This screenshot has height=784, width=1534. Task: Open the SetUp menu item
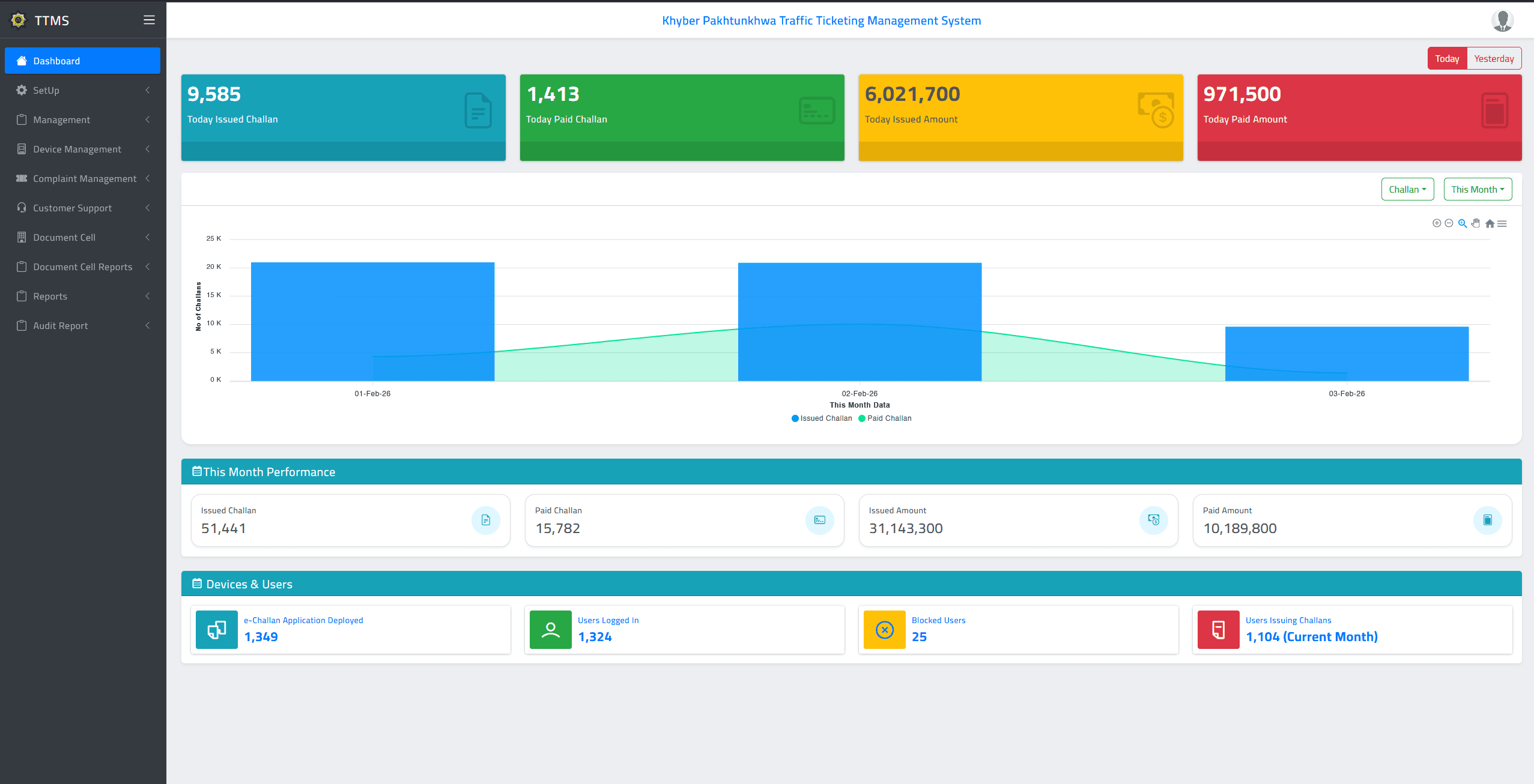pos(82,90)
